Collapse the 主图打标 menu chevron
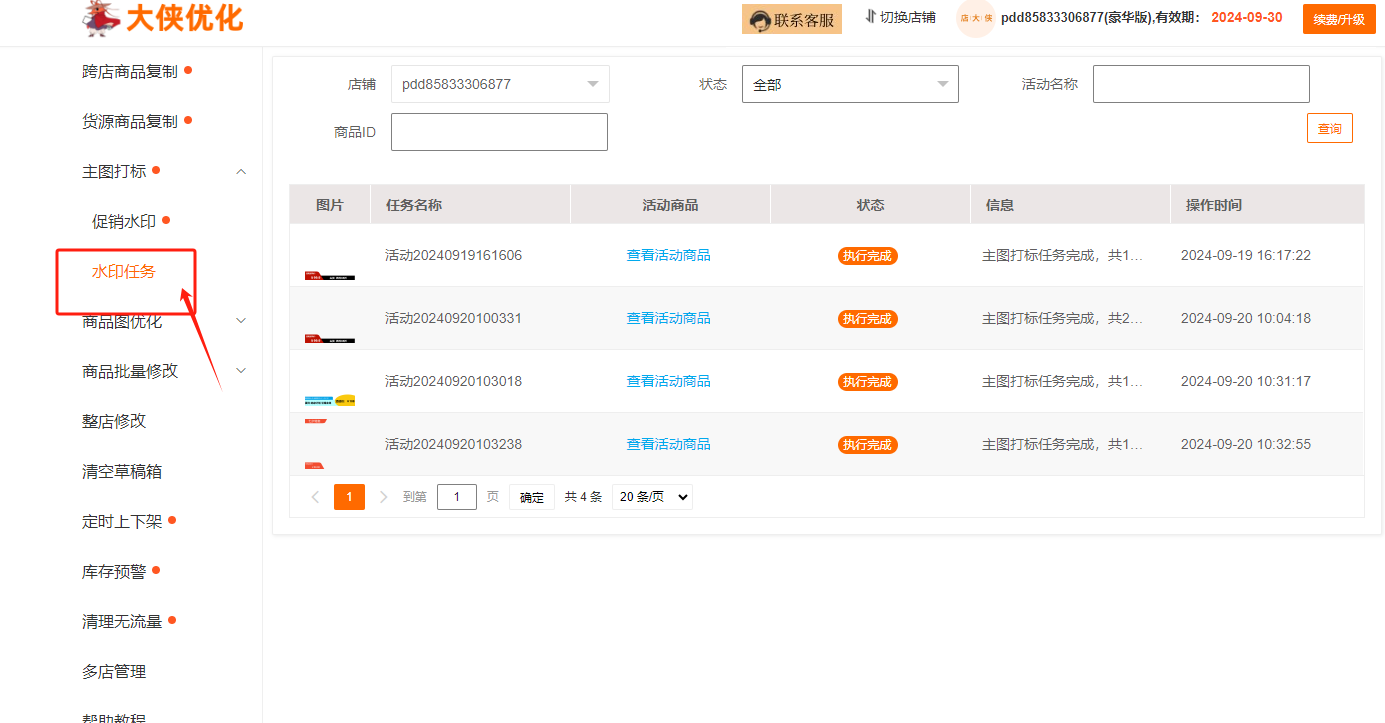1385x723 pixels. [x=241, y=172]
